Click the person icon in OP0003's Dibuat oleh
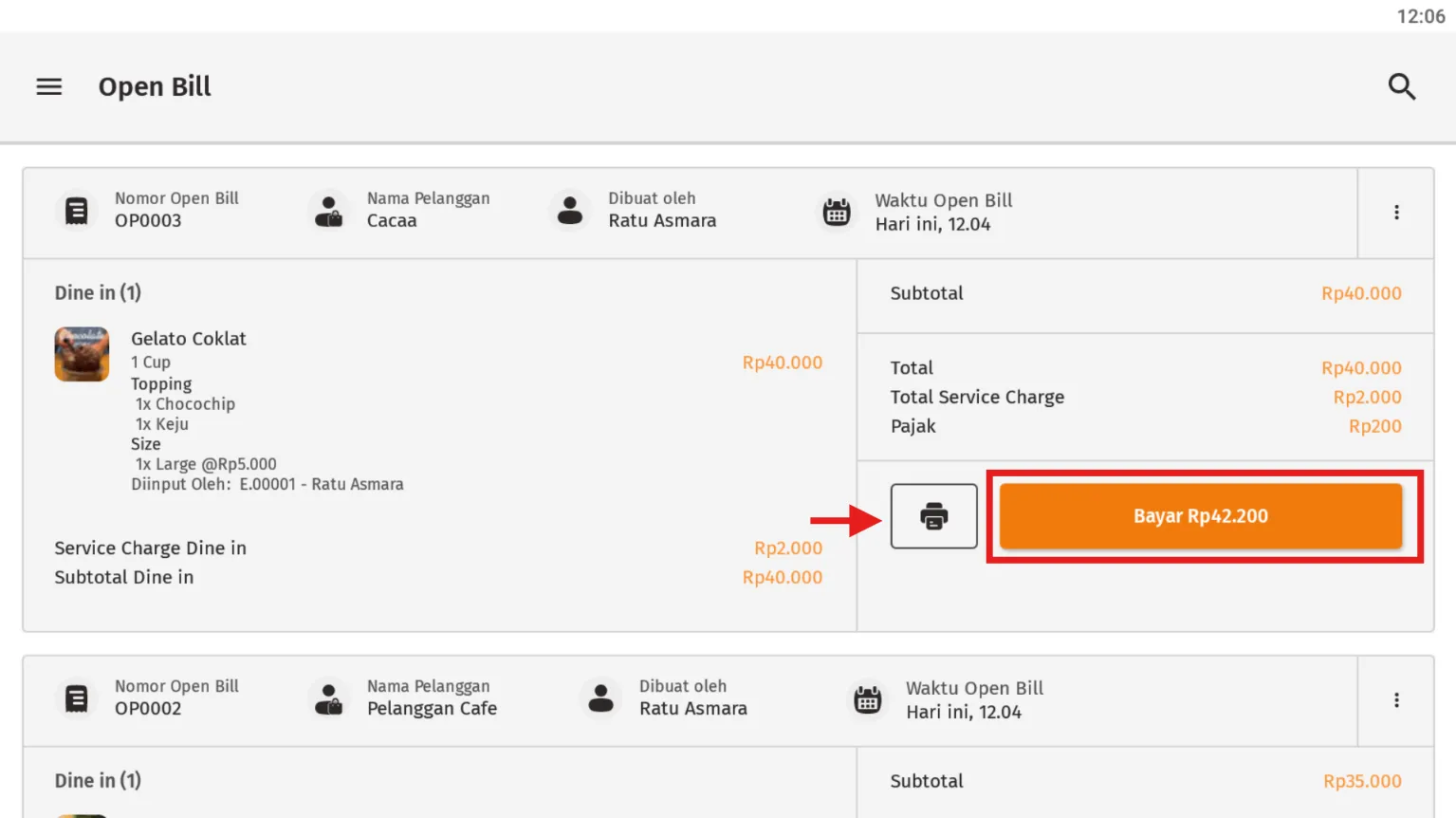1456x818 pixels. 570,211
